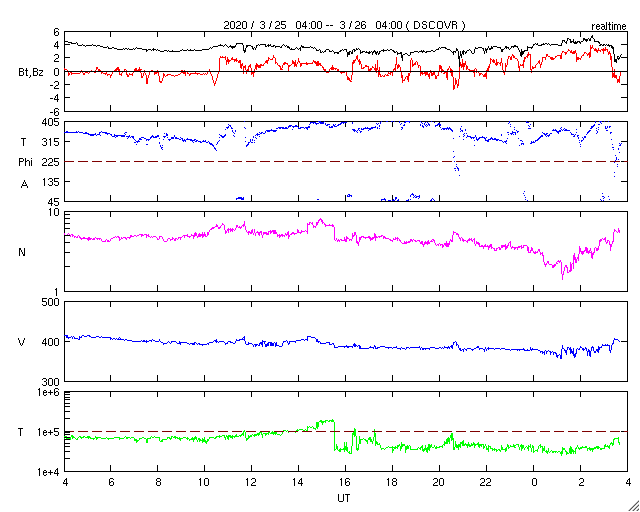Click the '12' hour tick on x-axis
Image resolution: width=640 pixels, height=512 pixels.
click(x=251, y=482)
